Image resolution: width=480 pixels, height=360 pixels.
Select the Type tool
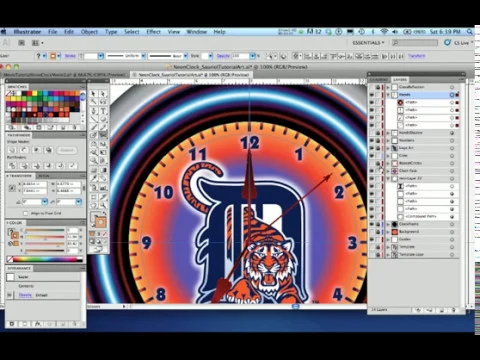pos(103,111)
